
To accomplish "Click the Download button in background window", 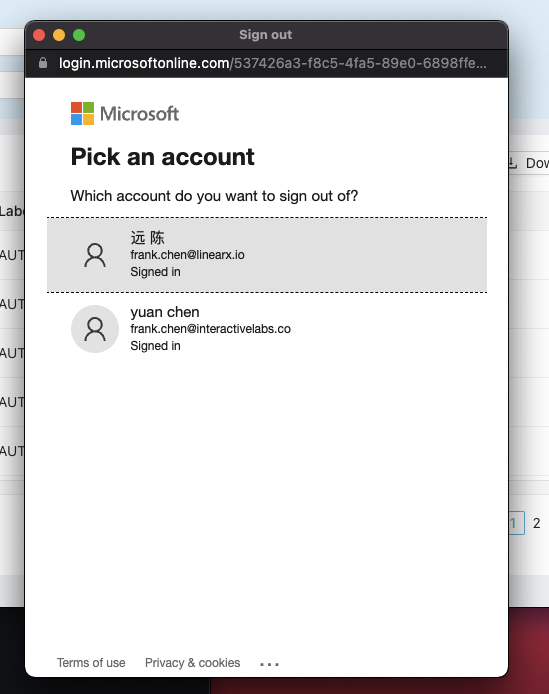I will point(529,163).
